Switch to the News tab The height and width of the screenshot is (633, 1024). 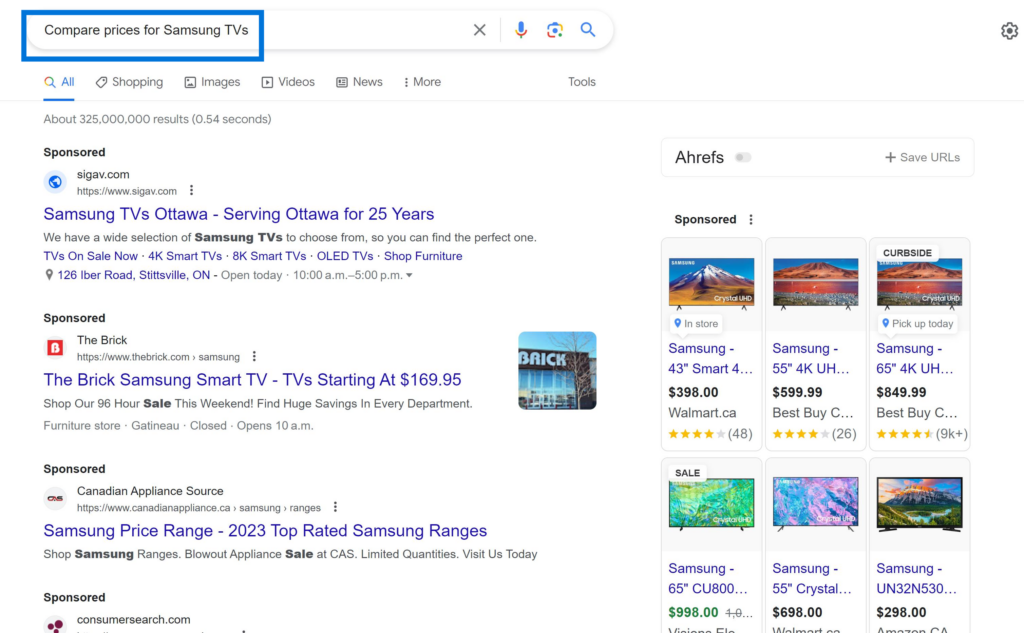click(x=359, y=82)
